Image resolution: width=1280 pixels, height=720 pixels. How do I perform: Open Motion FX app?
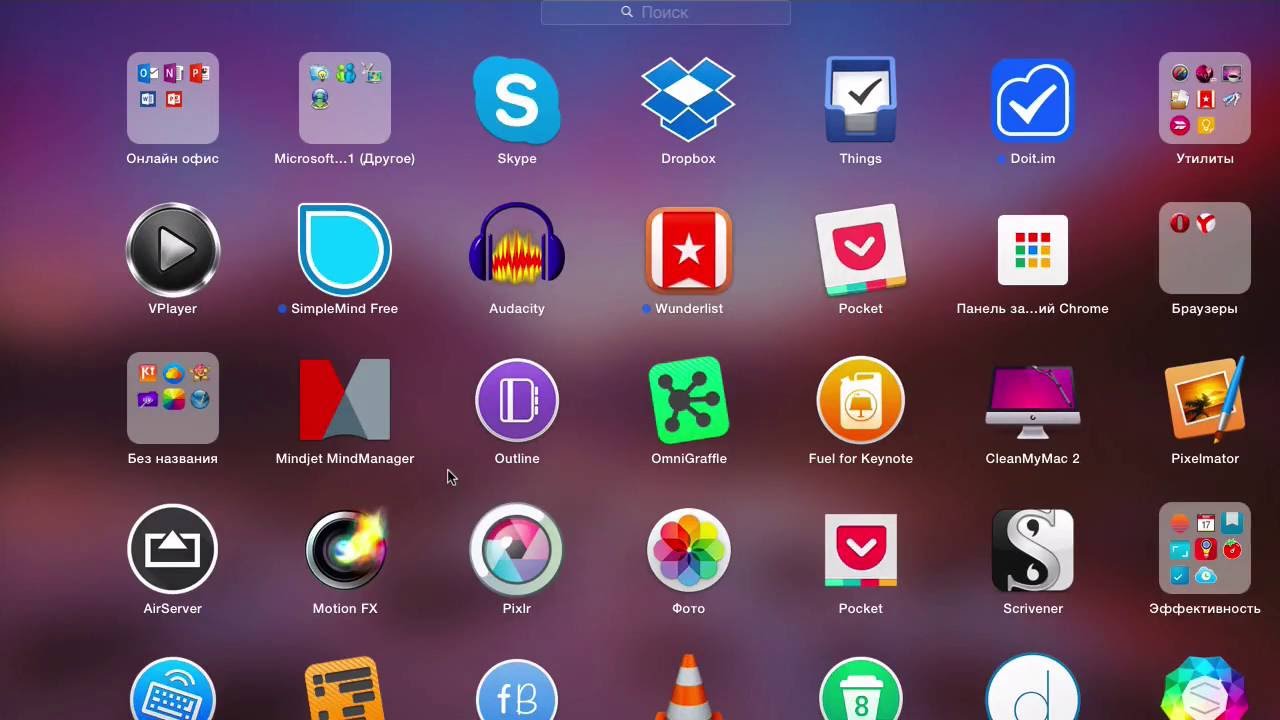point(345,549)
